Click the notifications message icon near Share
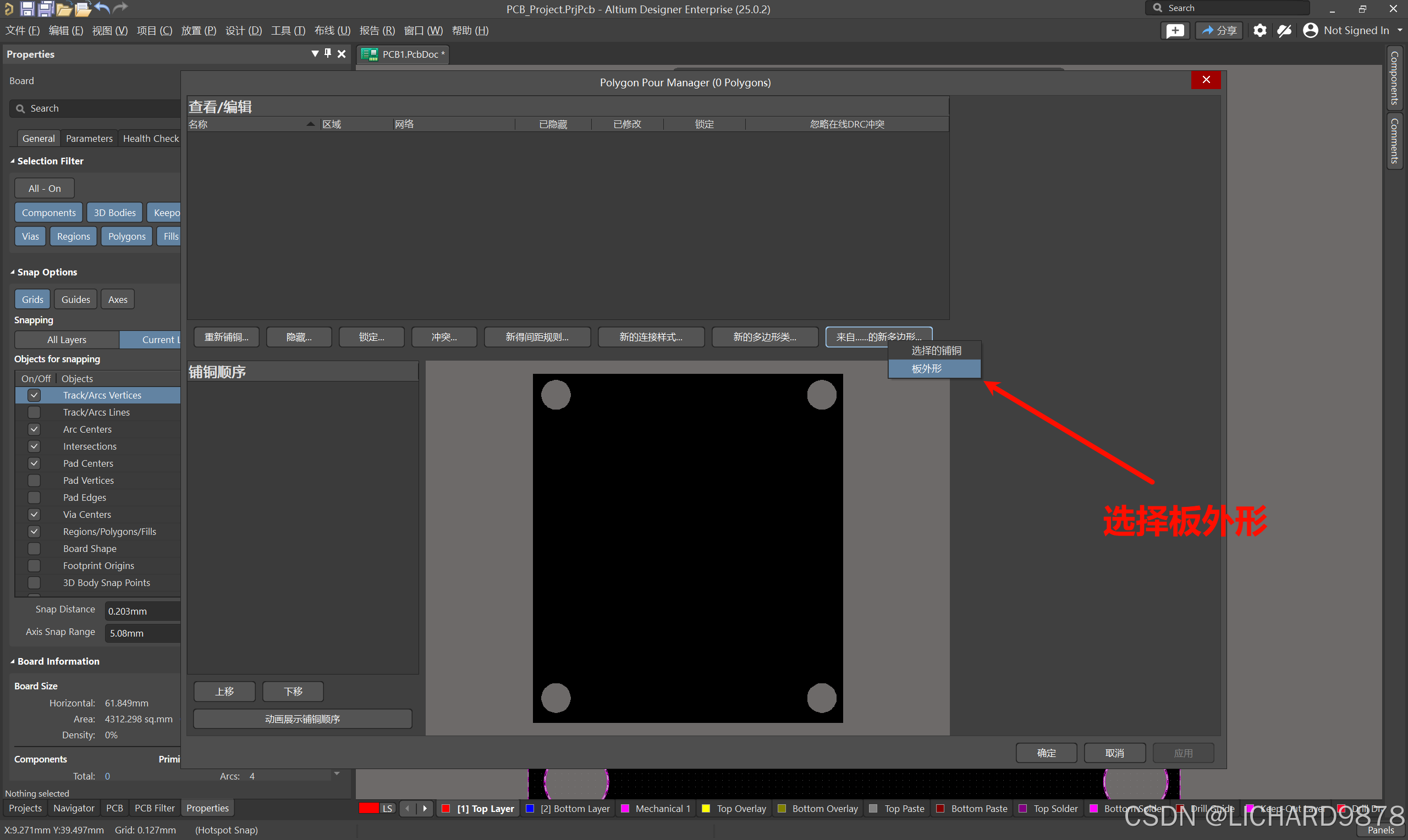 [x=1175, y=31]
